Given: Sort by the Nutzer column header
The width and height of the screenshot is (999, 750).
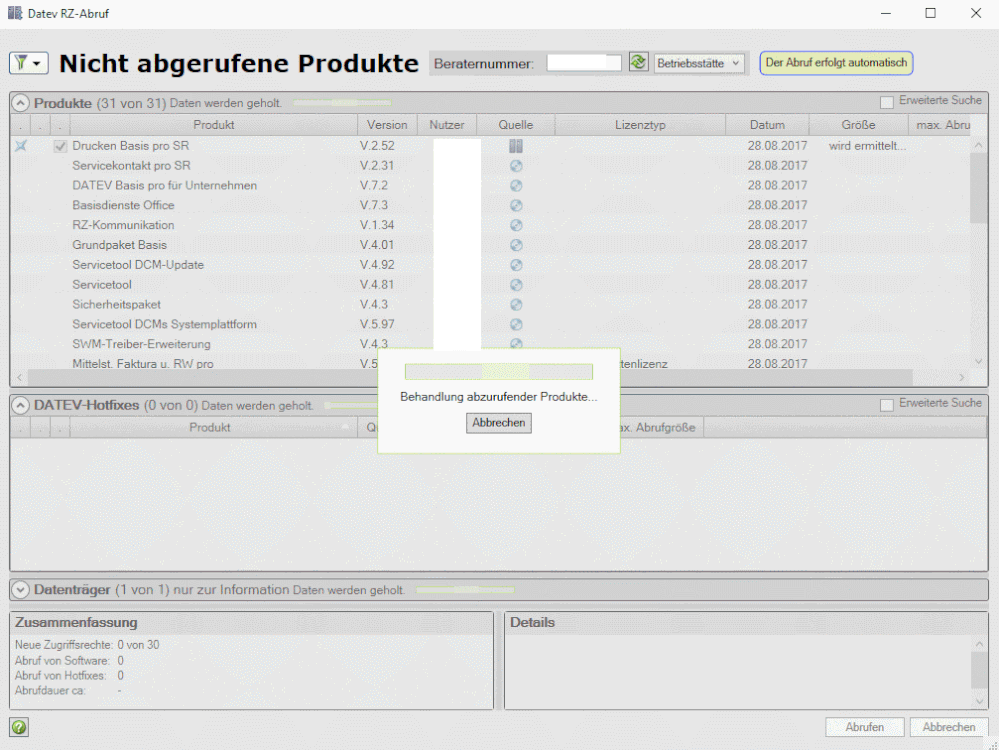Looking at the screenshot, I should click(x=447, y=125).
